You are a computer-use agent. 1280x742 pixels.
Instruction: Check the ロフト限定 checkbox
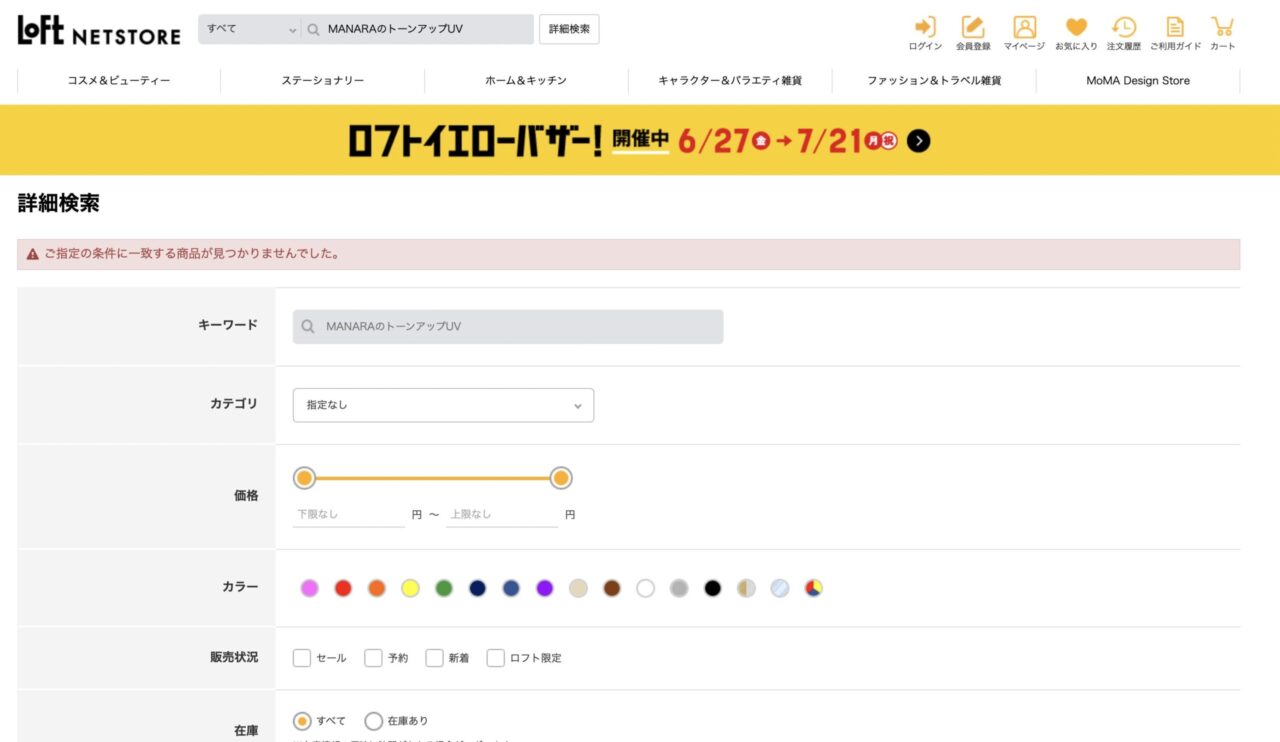coord(496,658)
